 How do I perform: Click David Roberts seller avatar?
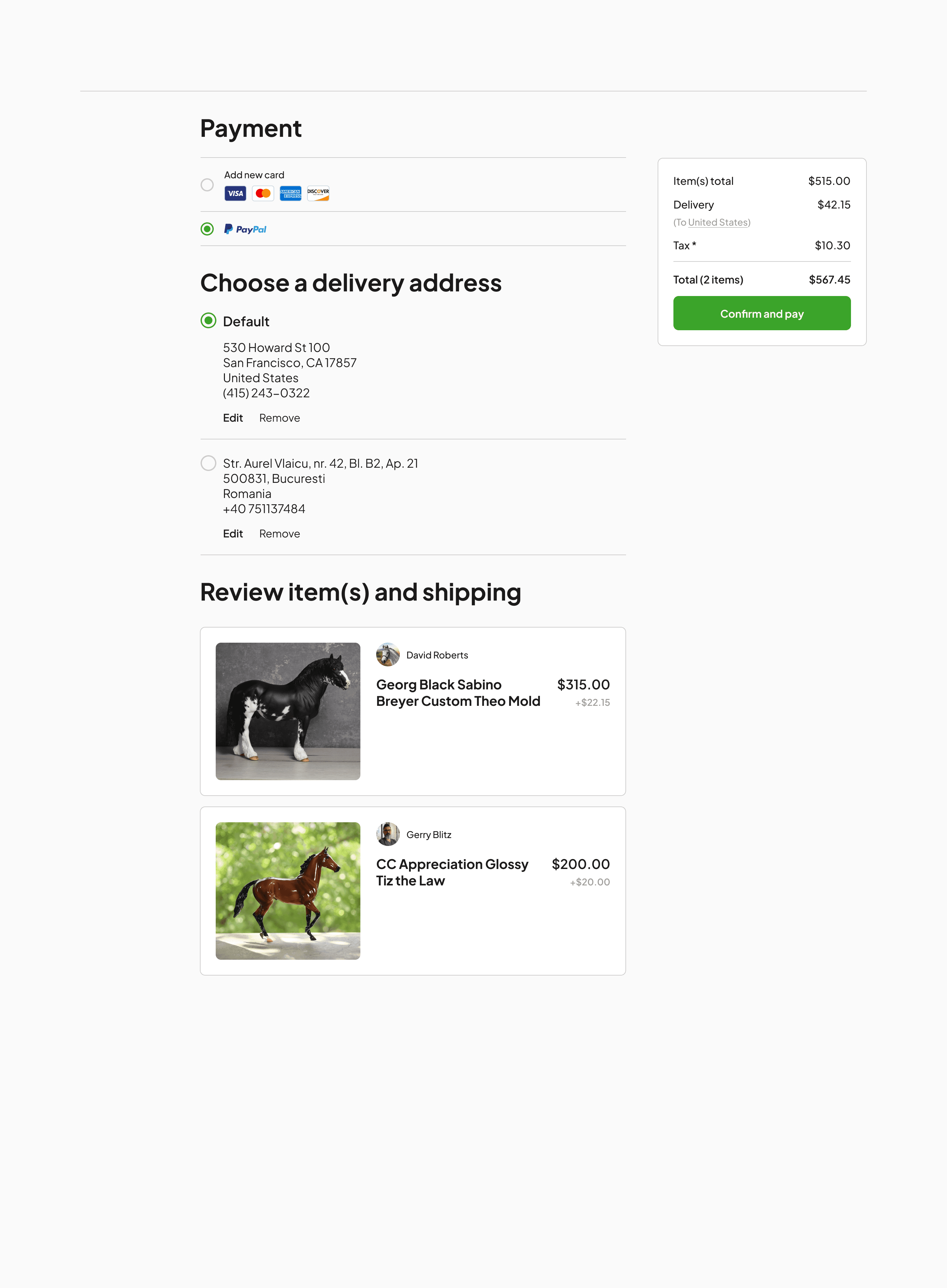click(388, 655)
